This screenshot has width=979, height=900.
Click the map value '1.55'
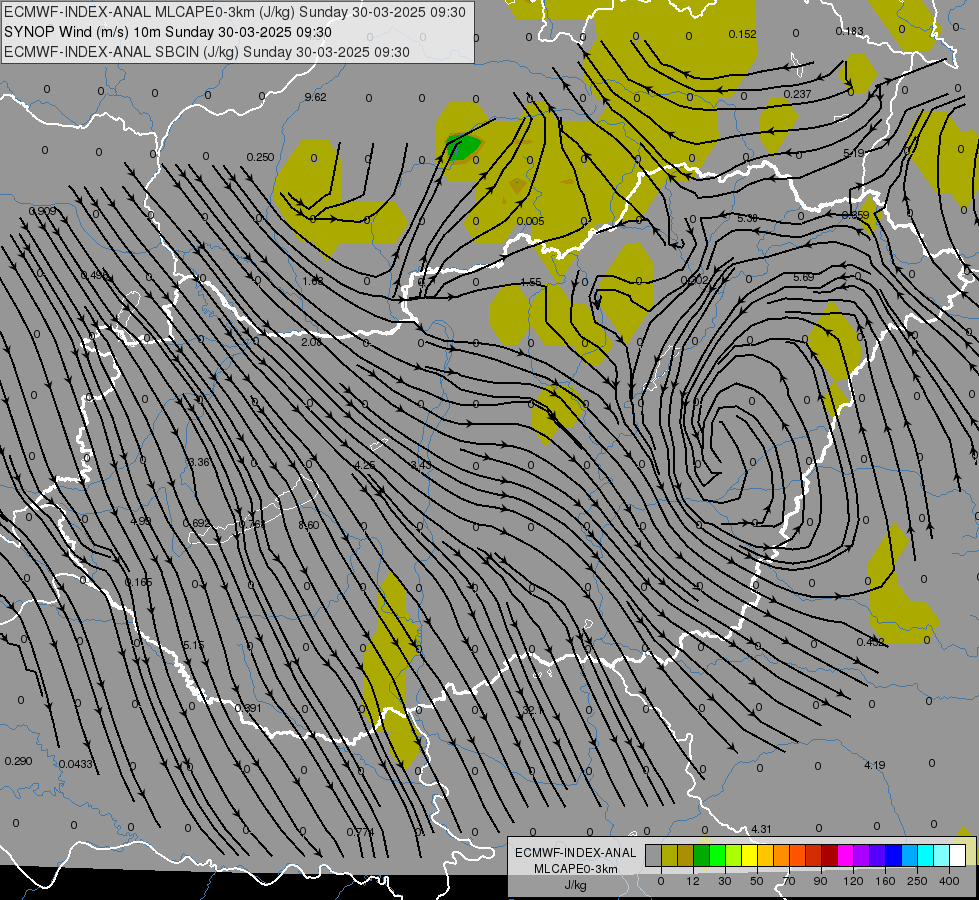(531, 282)
